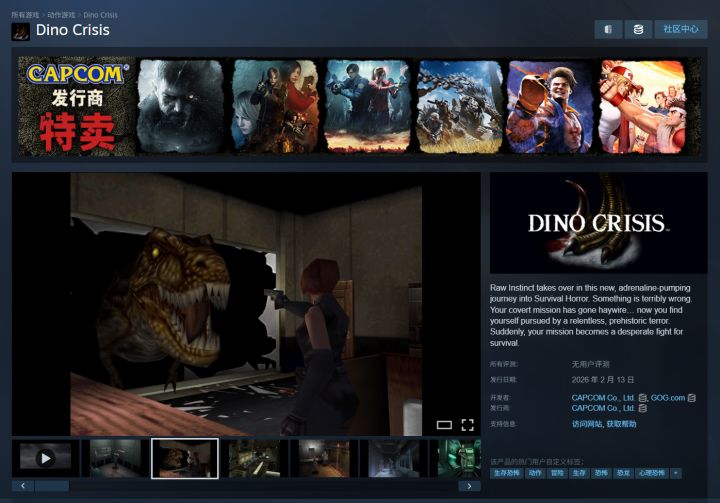This screenshot has height=503, width=720.
Task: Select the bluish corridor thumbnail
Action: pyautogui.click(x=394, y=458)
